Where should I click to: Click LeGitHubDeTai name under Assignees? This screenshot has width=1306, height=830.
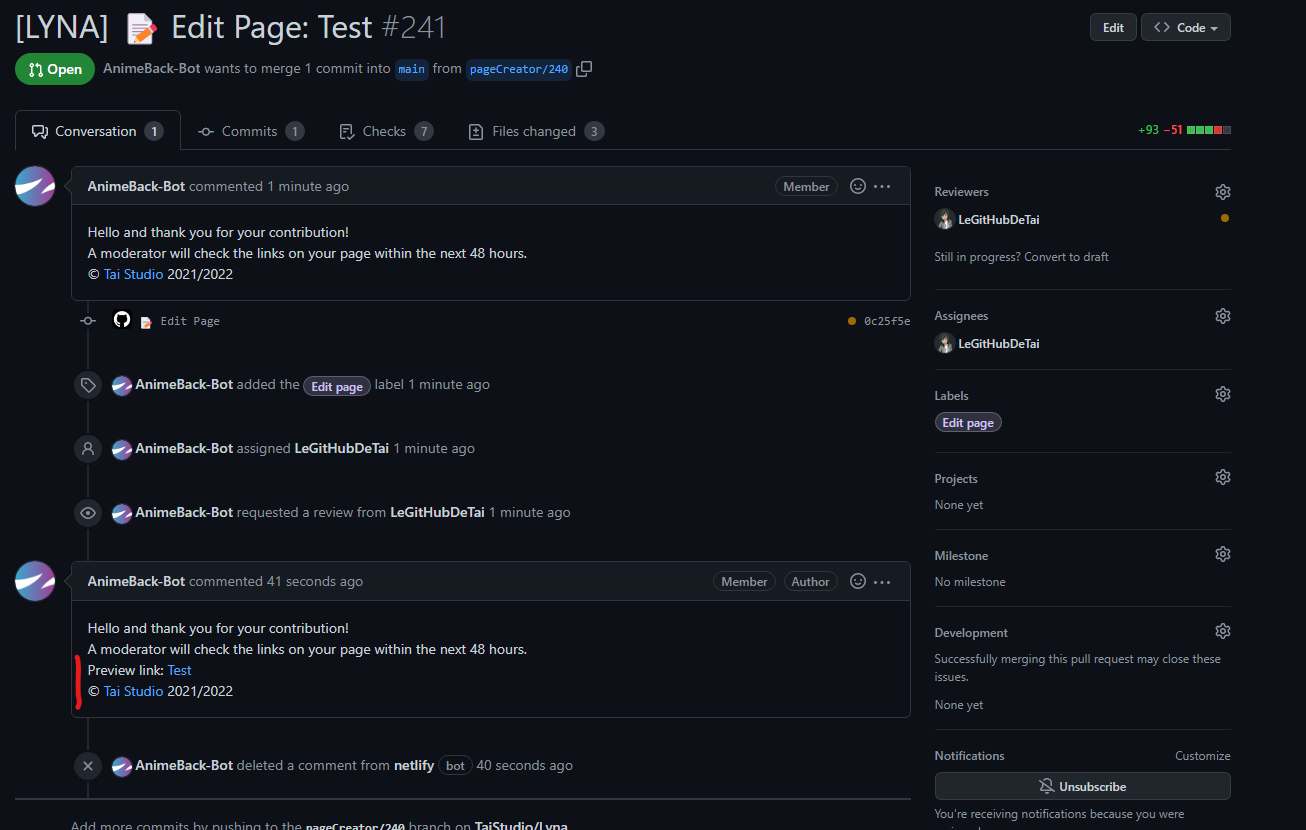[999, 343]
